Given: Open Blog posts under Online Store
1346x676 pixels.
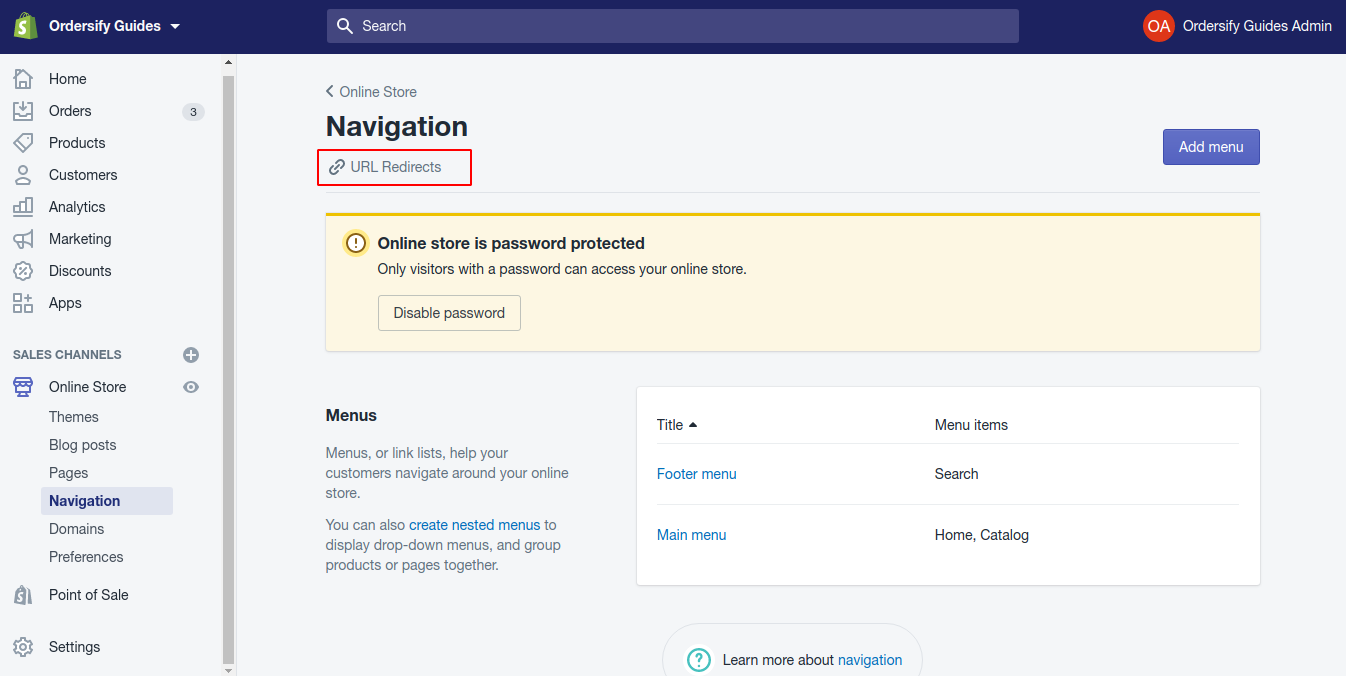Looking at the screenshot, I should pos(83,445).
